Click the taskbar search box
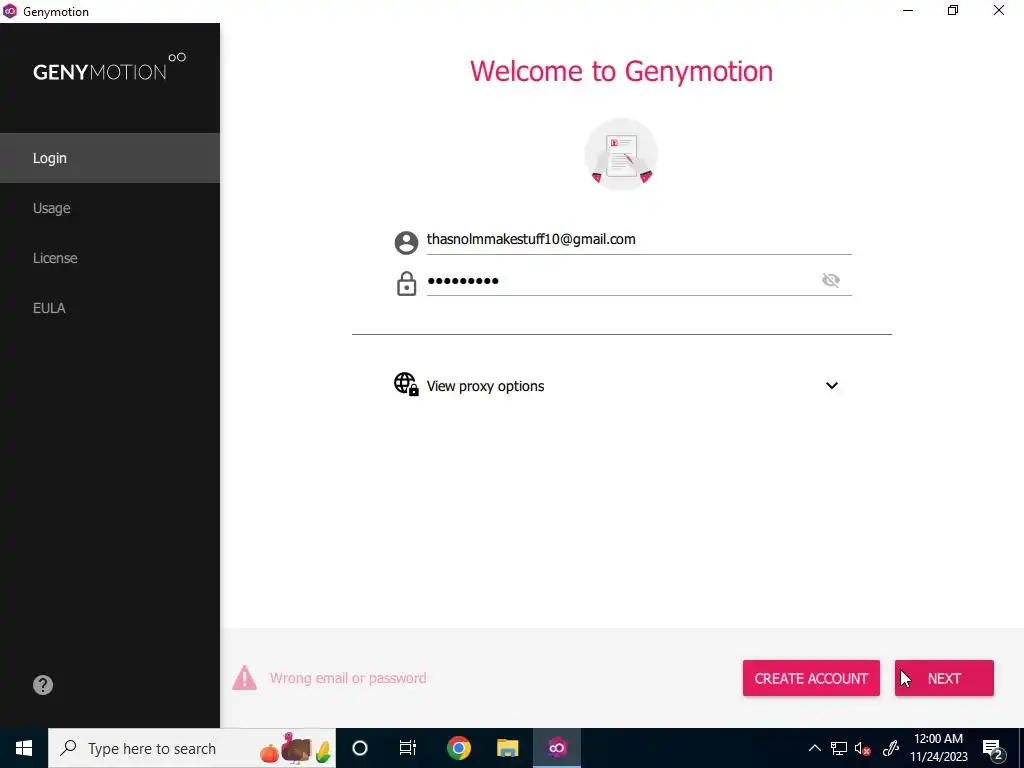This screenshot has width=1024, height=768. pos(192,748)
